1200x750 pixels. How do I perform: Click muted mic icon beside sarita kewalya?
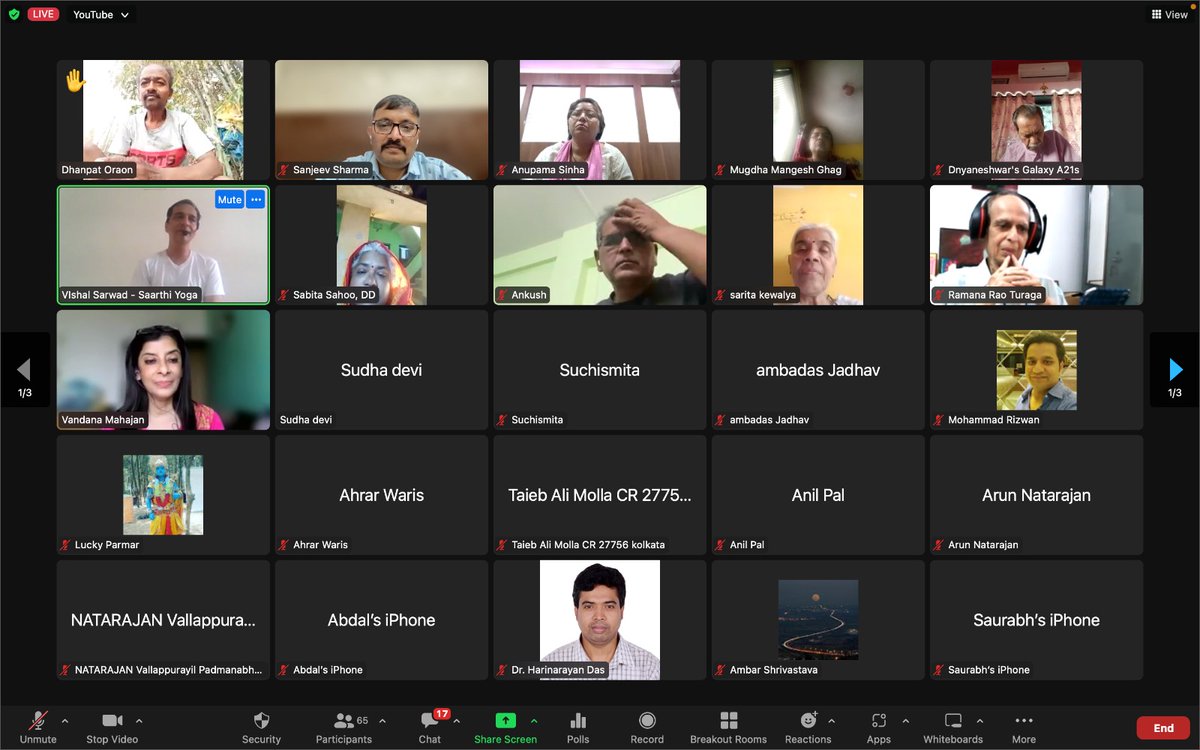click(721, 295)
